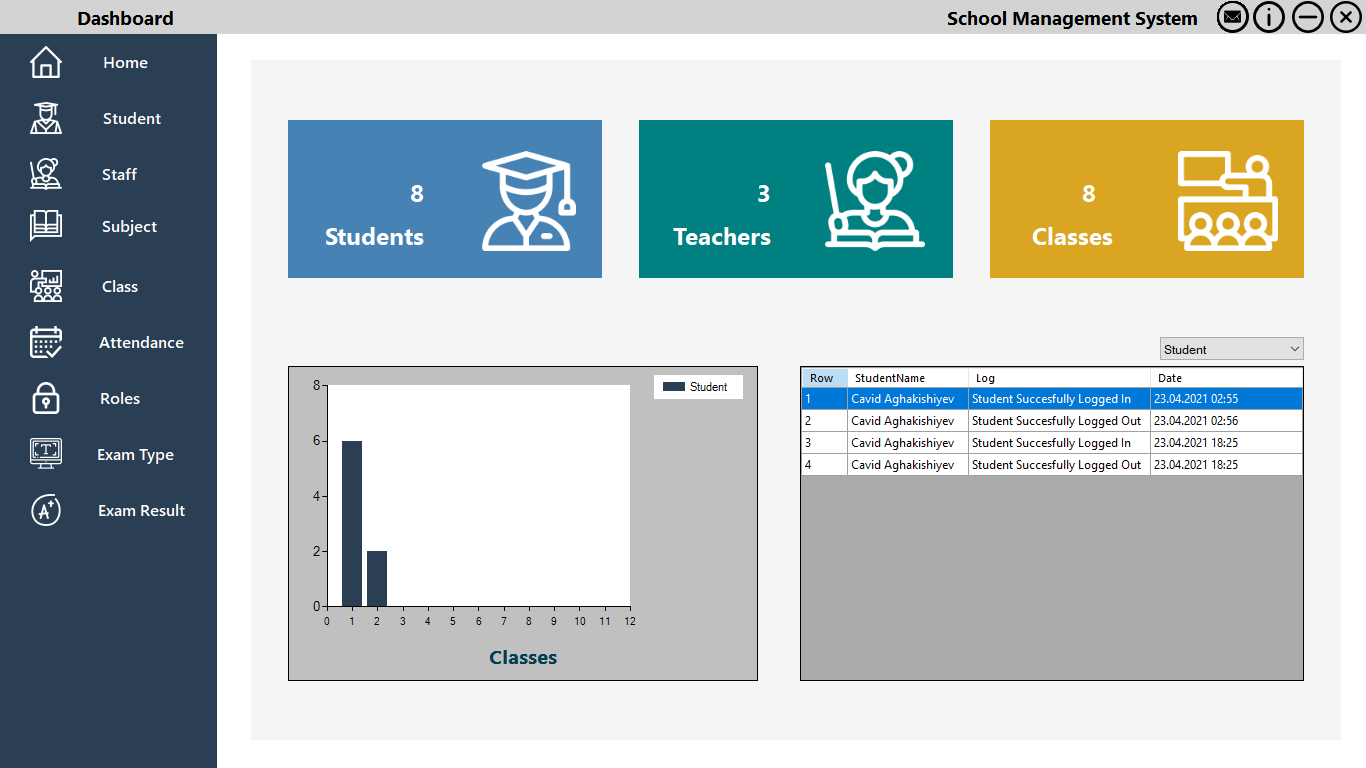Click the info icon next to envelope
Screen dimensions: 1366x768
[1269, 17]
